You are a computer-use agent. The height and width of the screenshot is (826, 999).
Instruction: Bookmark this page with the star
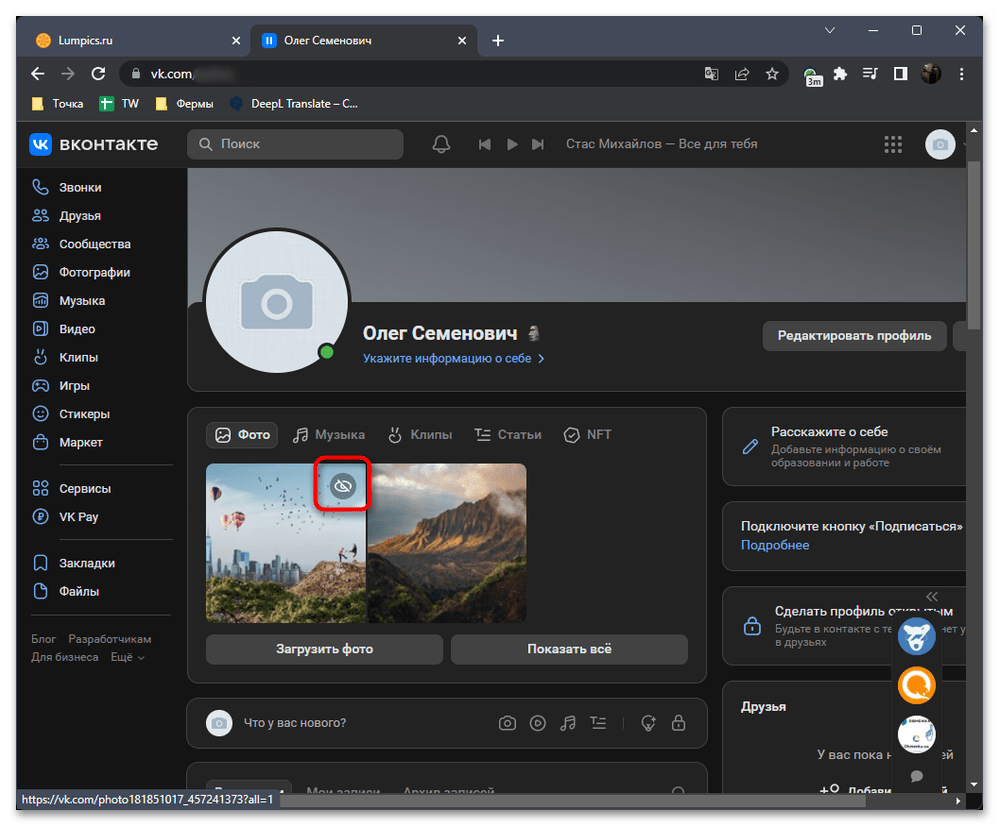772,74
